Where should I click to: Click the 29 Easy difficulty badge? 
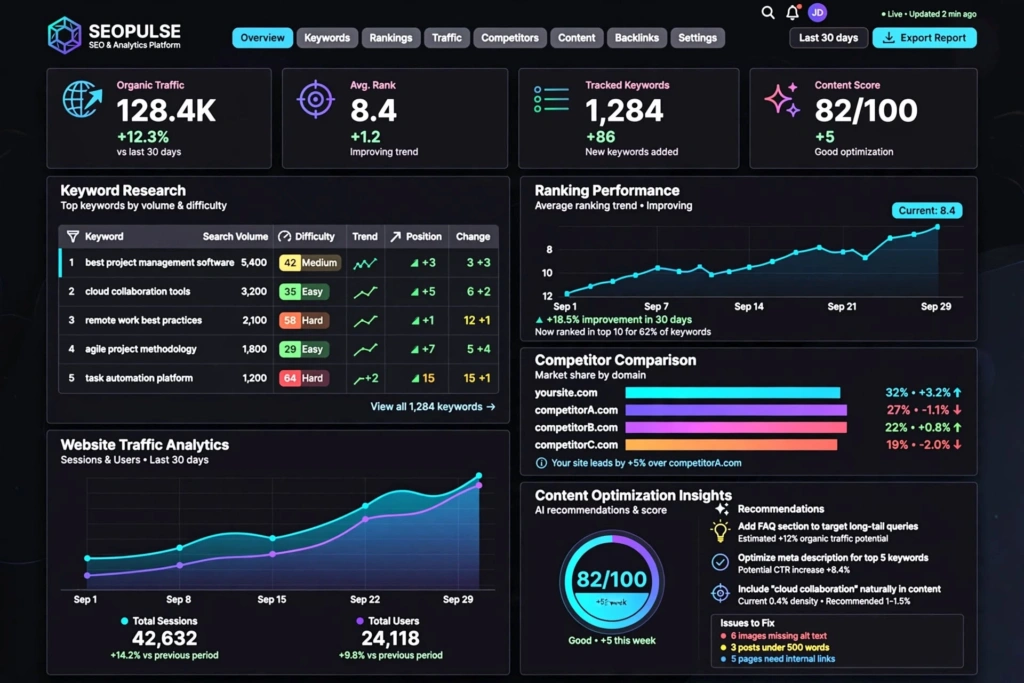point(304,349)
